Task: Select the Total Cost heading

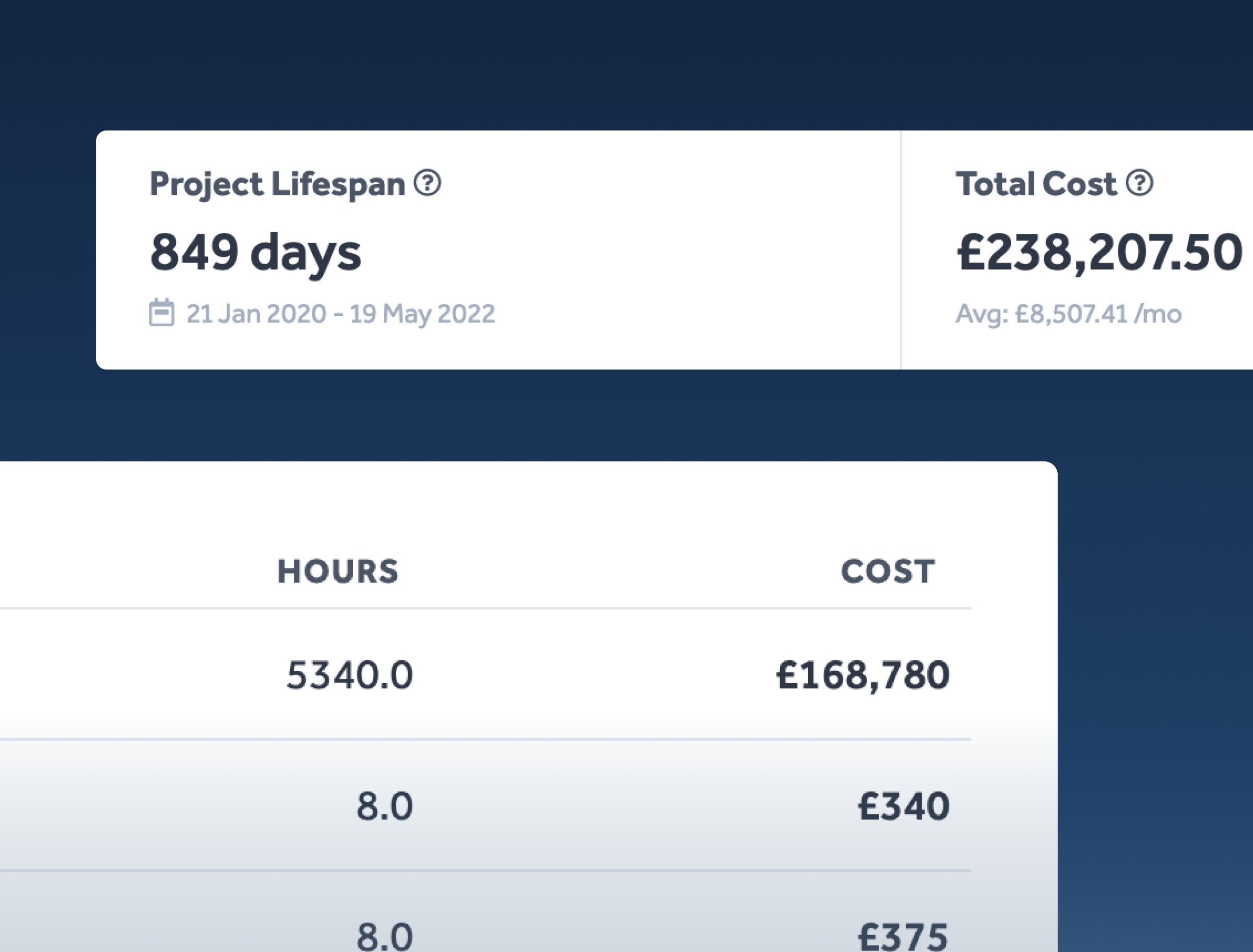Action: (1036, 184)
